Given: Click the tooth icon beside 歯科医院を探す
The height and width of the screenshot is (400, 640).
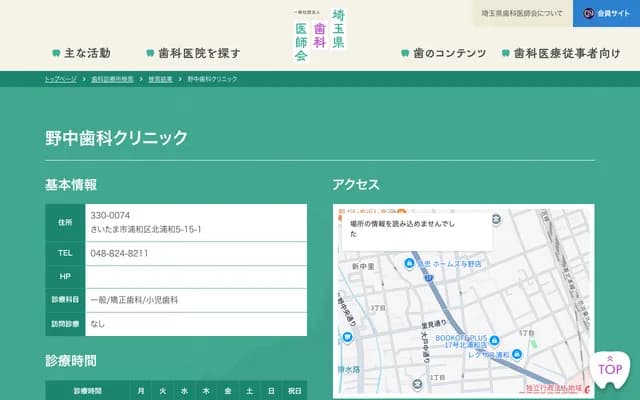Looking at the screenshot, I should tap(150, 53).
